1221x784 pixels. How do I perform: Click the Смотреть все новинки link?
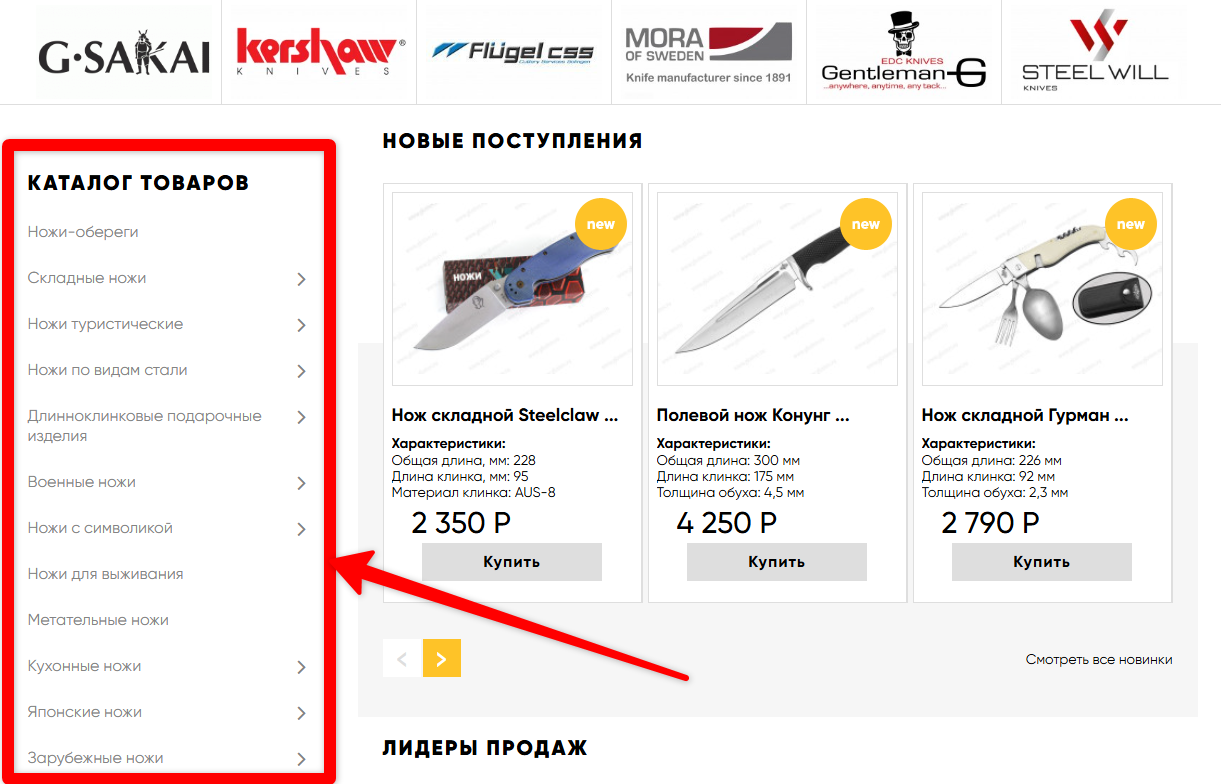point(1099,660)
